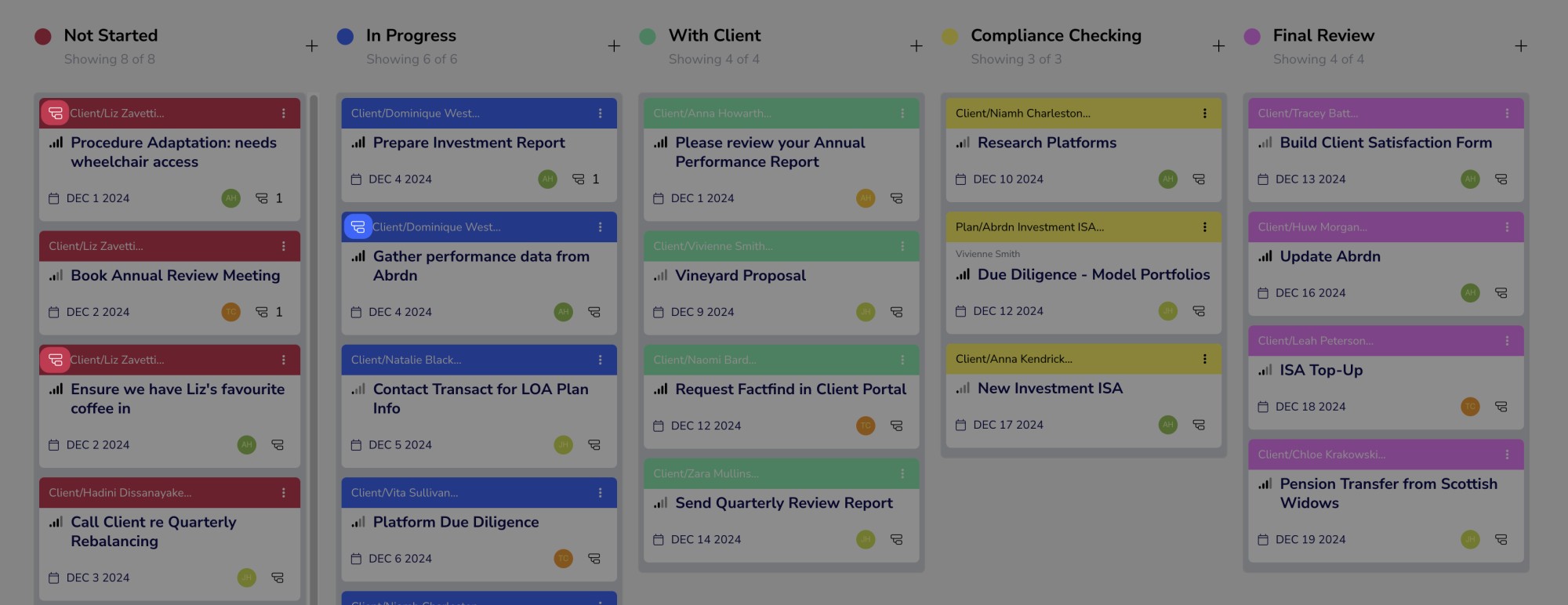Screen dimensions: 1568x605
Task: Open the Client/Anna Howarth link
Action: [712, 114]
